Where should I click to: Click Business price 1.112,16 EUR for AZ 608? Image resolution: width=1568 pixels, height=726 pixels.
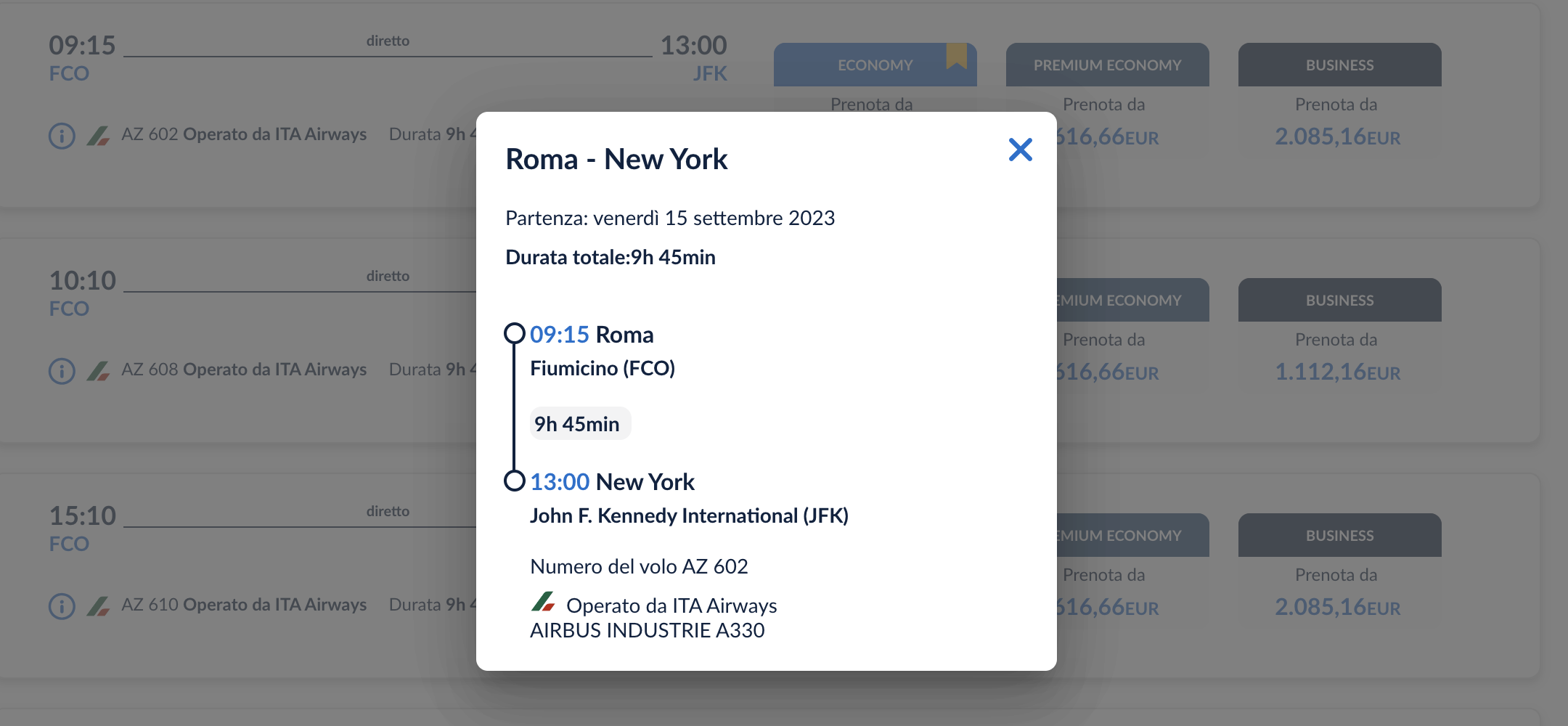[x=1338, y=372]
